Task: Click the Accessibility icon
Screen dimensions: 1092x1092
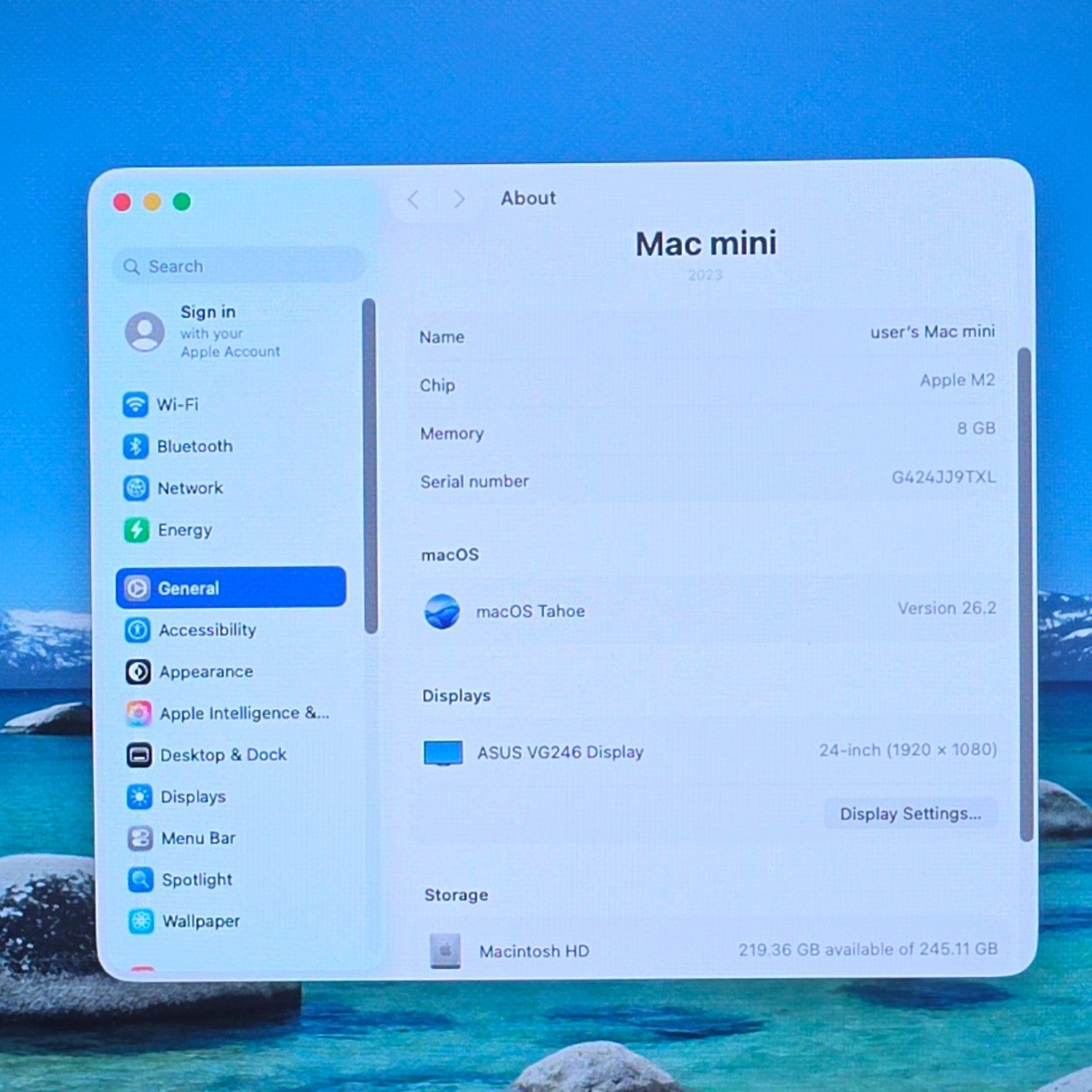Action: point(138,630)
